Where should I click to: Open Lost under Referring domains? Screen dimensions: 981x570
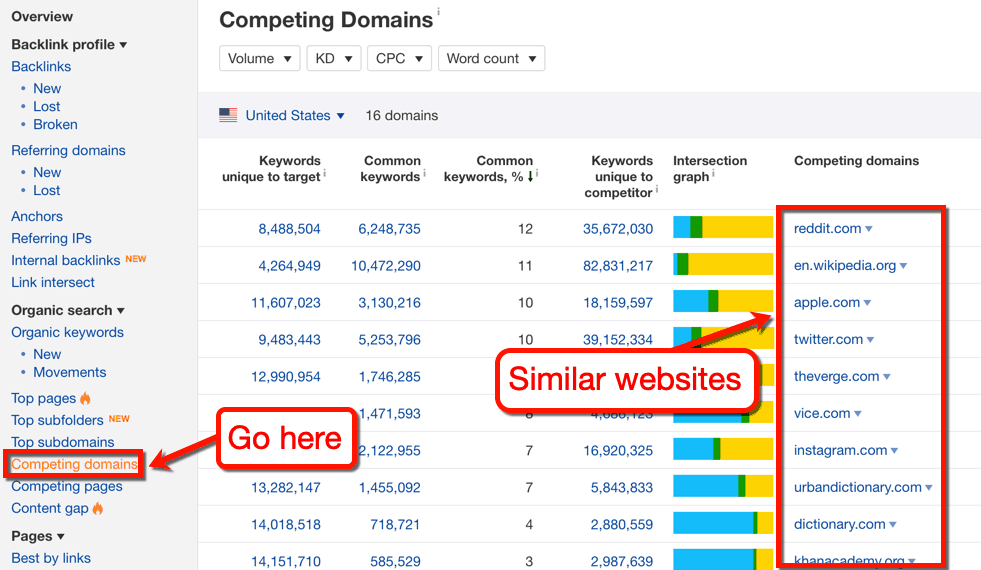(x=46, y=190)
